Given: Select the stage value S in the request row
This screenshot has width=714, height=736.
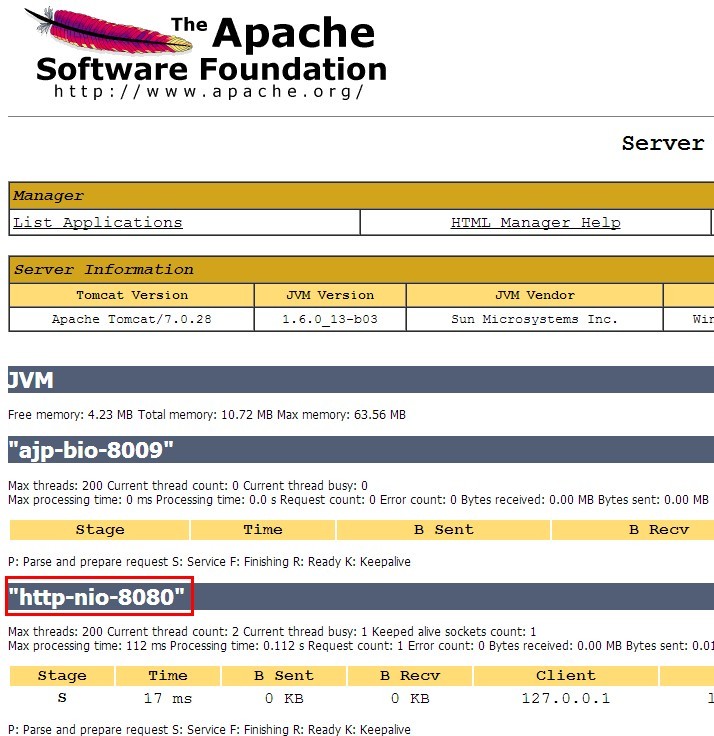Looking at the screenshot, I should [x=62, y=698].
